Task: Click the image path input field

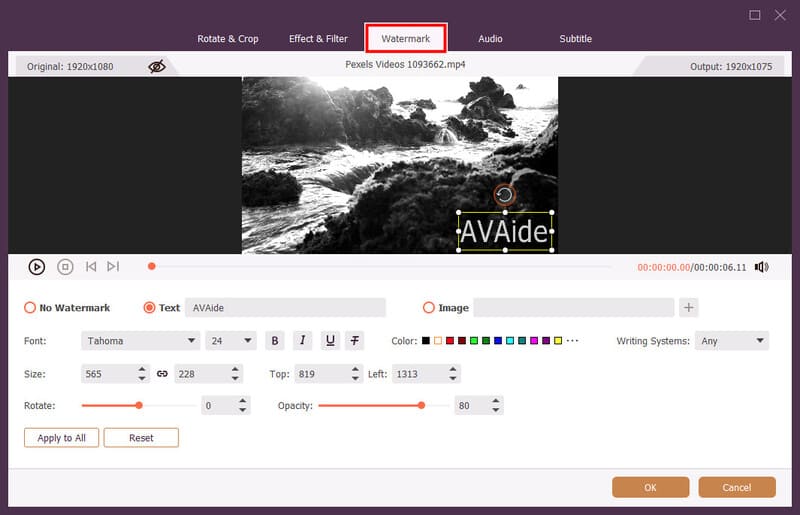Action: (574, 307)
